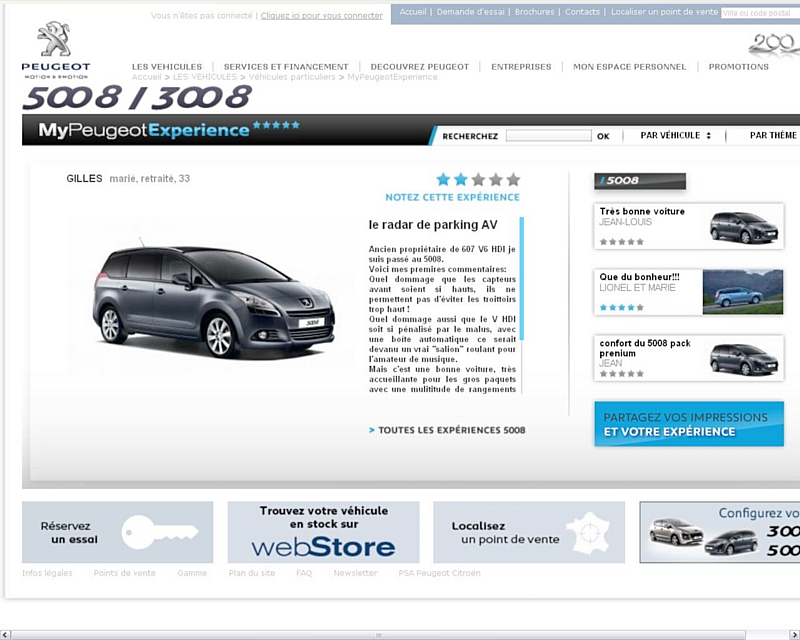Click the RECHERCHEZ search field

coord(548,136)
